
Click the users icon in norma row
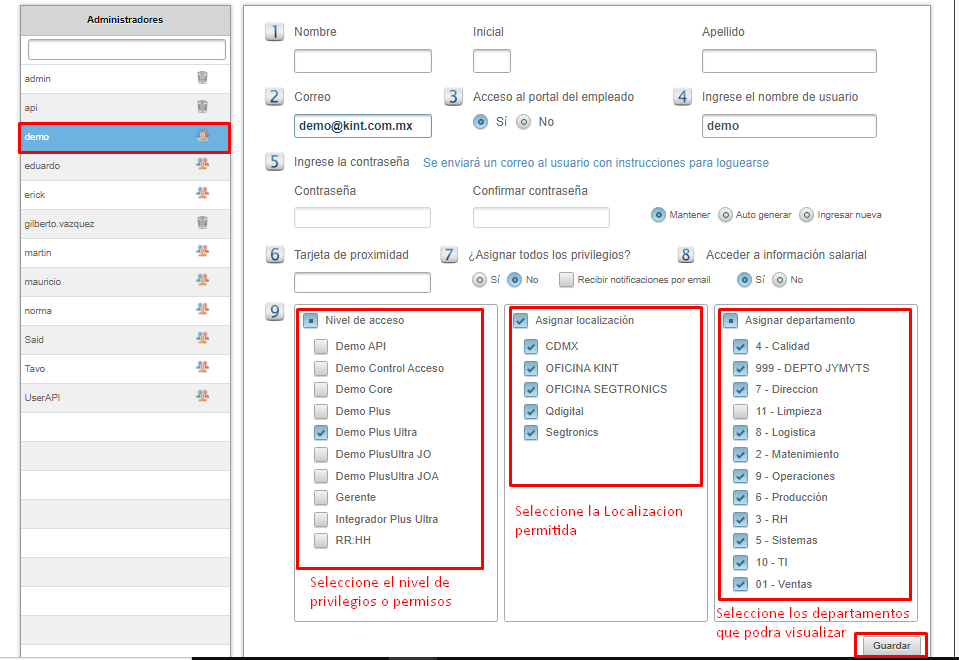click(x=202, y=310)
